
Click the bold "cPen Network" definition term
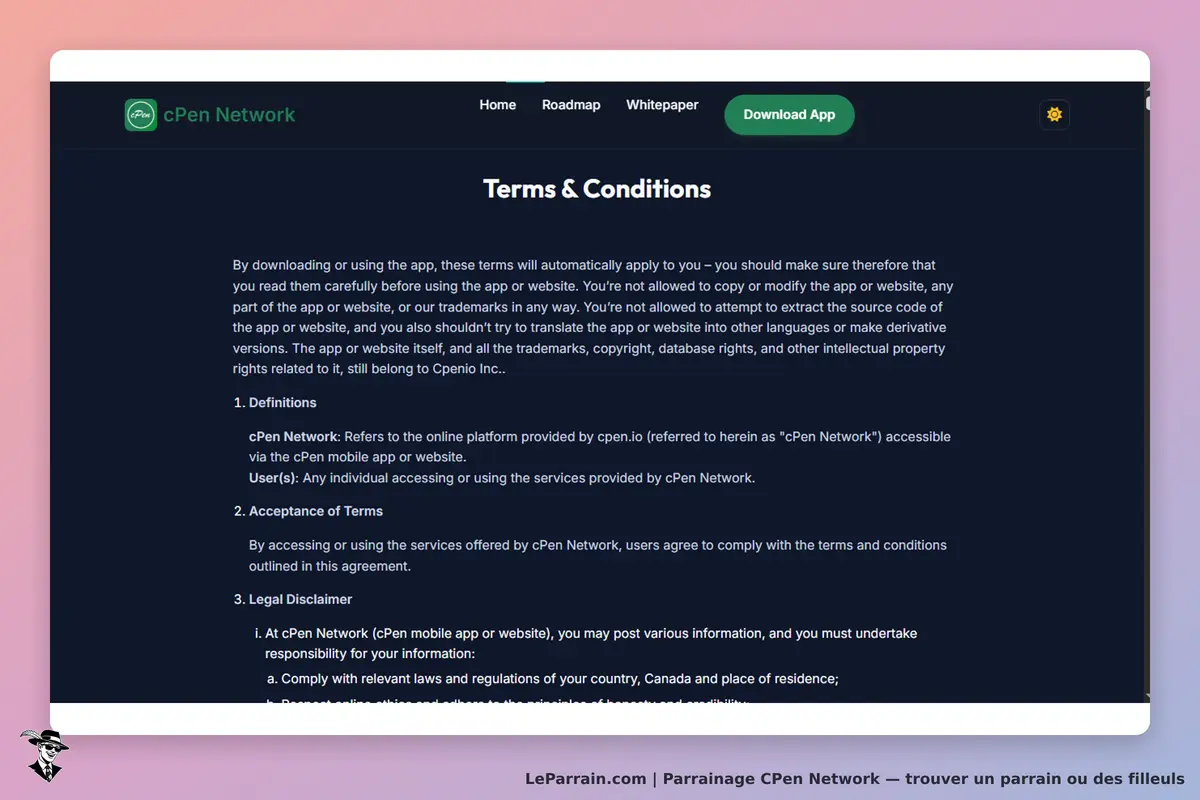[x=294, y=437]
